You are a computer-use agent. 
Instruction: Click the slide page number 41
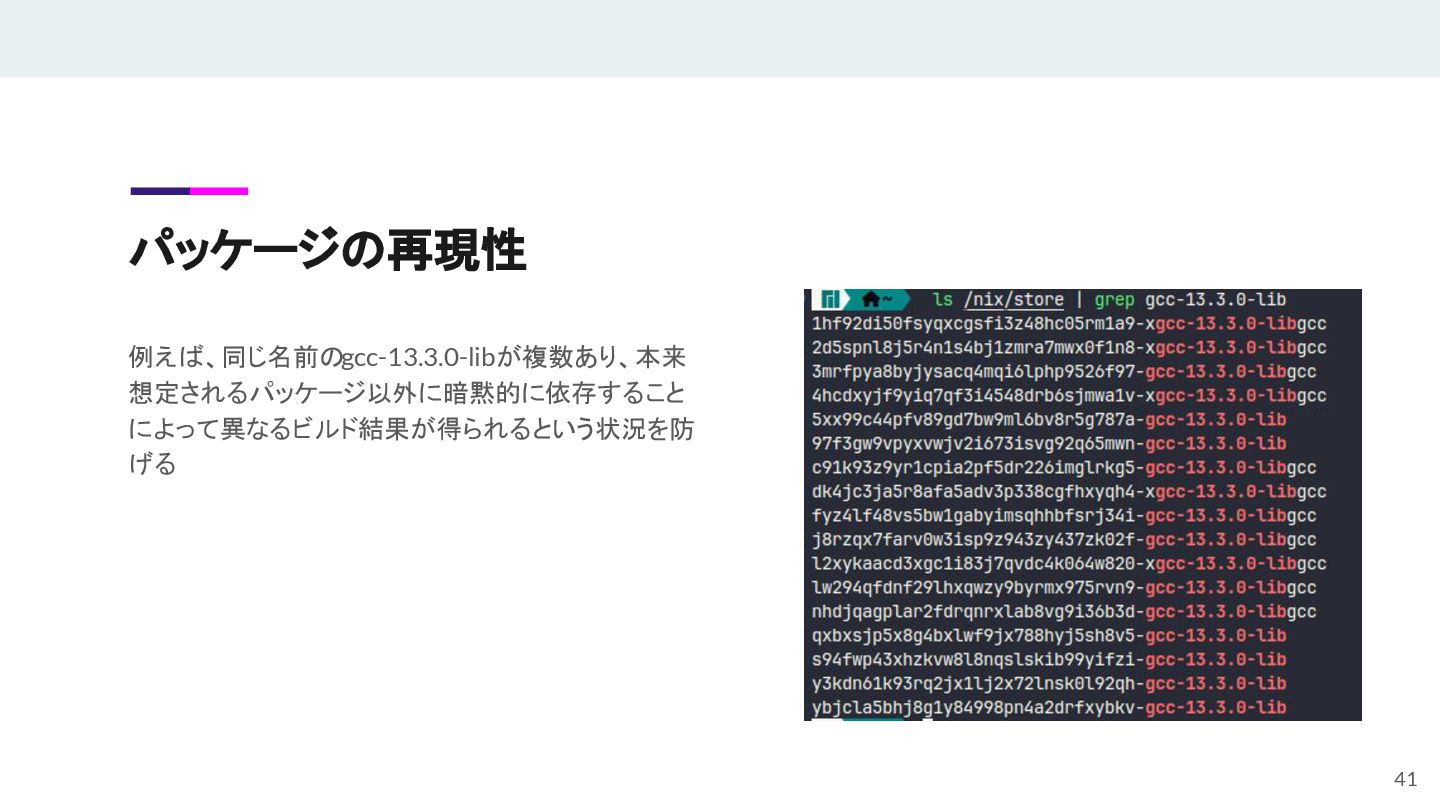[1406, 780]
